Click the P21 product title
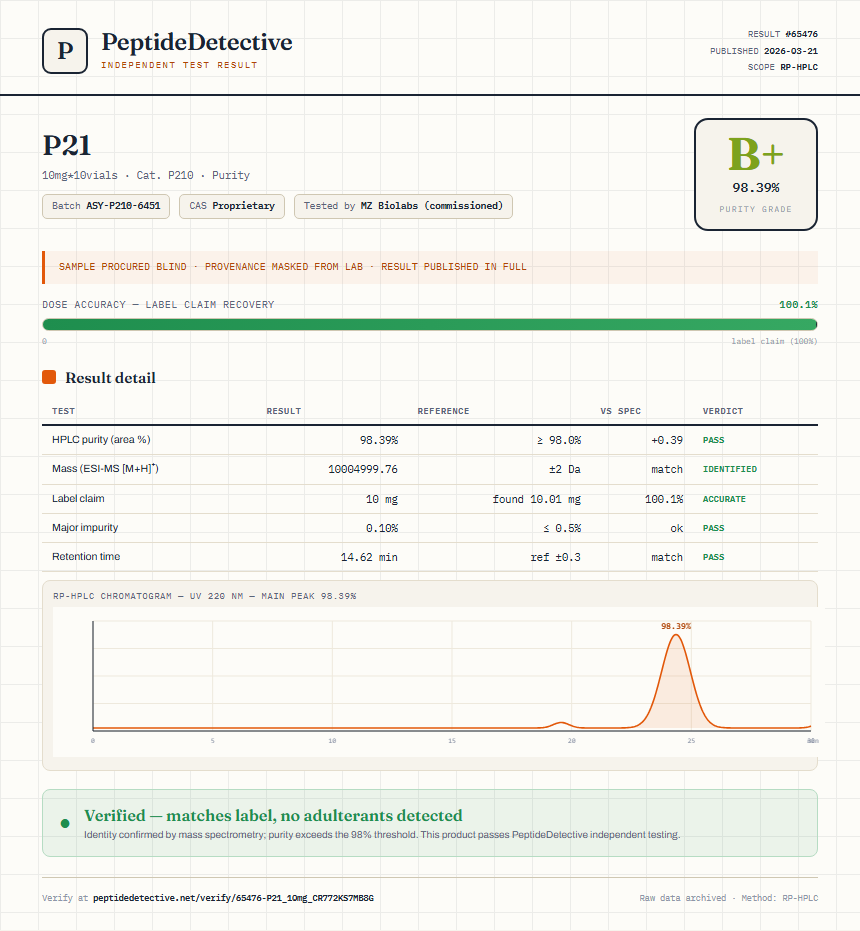Screen dimensions: 860x931 (67, 145)
